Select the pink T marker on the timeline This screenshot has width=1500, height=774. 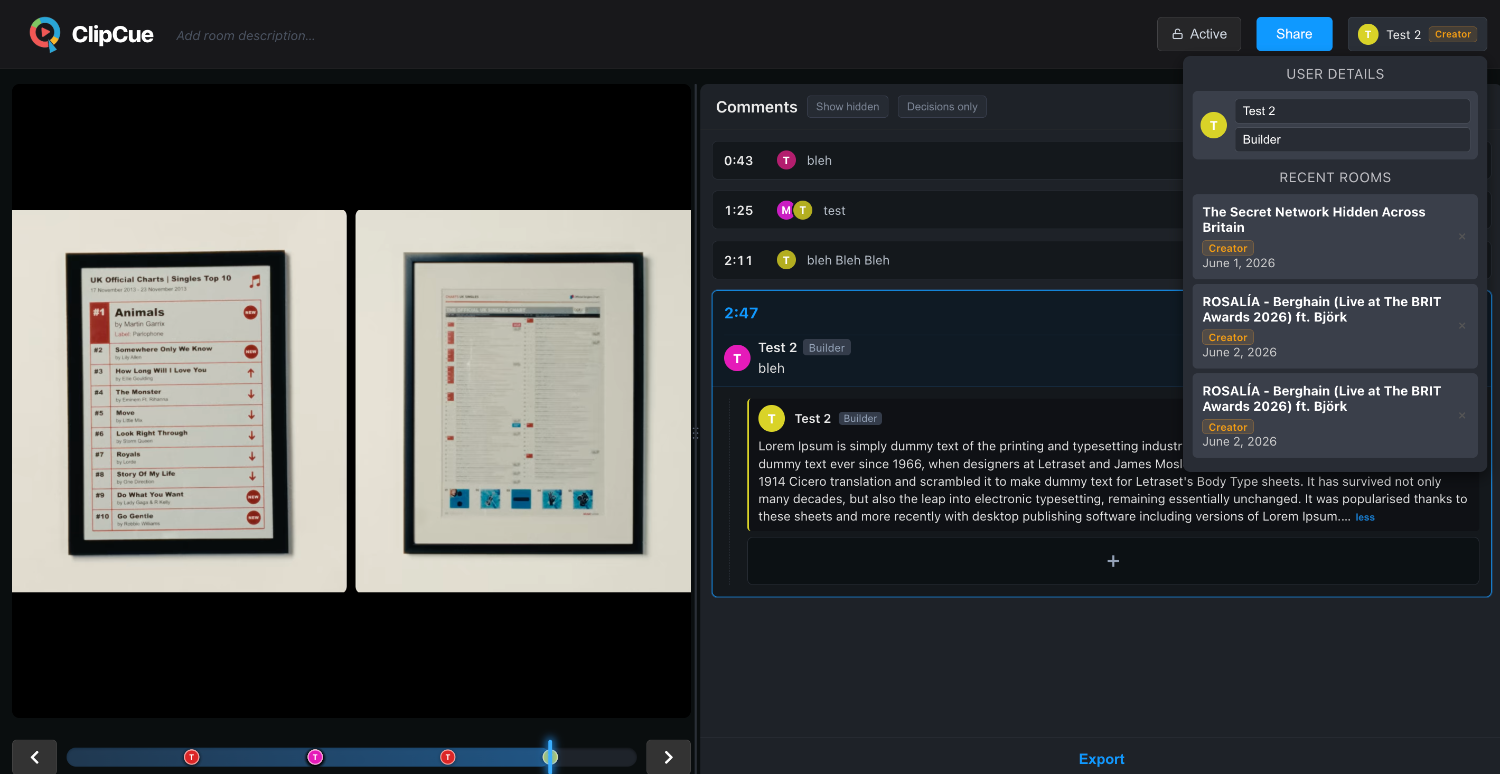(x=315, y=757)
